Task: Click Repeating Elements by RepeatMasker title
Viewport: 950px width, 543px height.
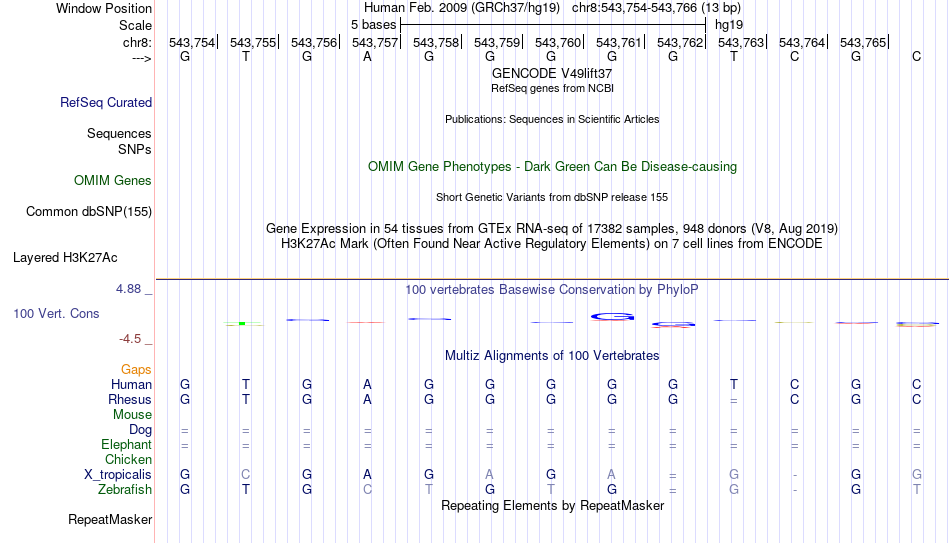Action: pyautogui.click(x=552, y=505)
